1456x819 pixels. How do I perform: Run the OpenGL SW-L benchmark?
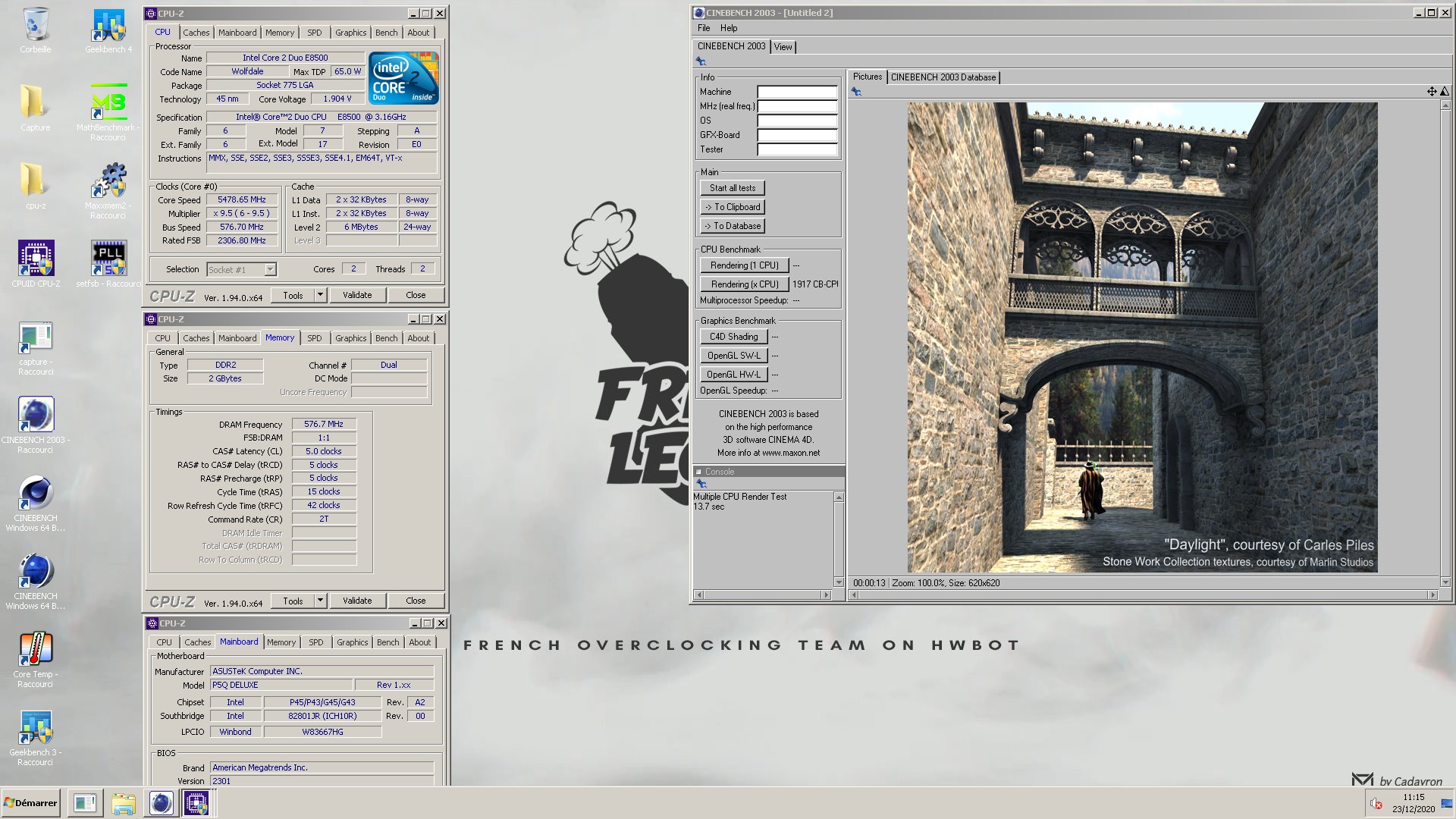point(733,356)
